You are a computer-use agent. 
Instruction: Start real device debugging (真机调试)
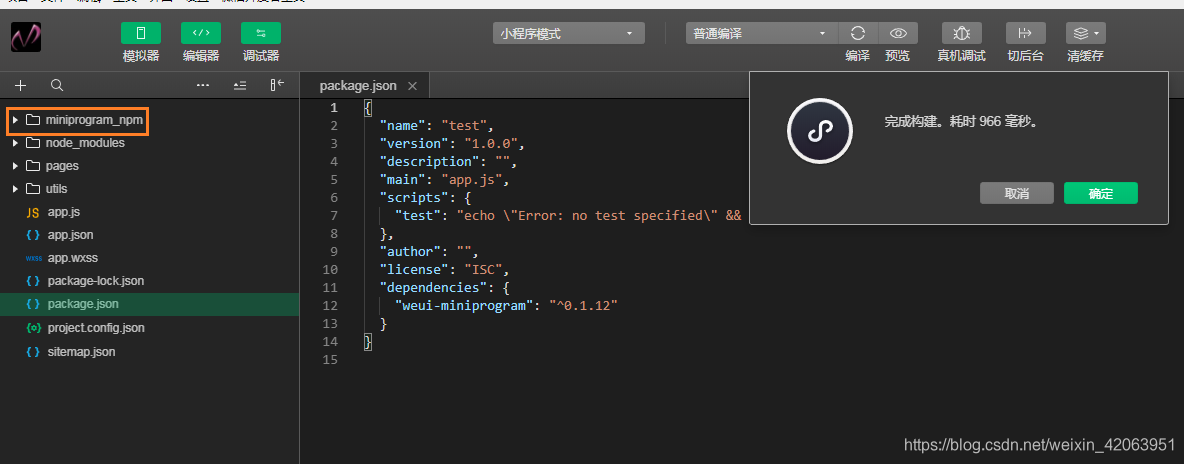961,33
